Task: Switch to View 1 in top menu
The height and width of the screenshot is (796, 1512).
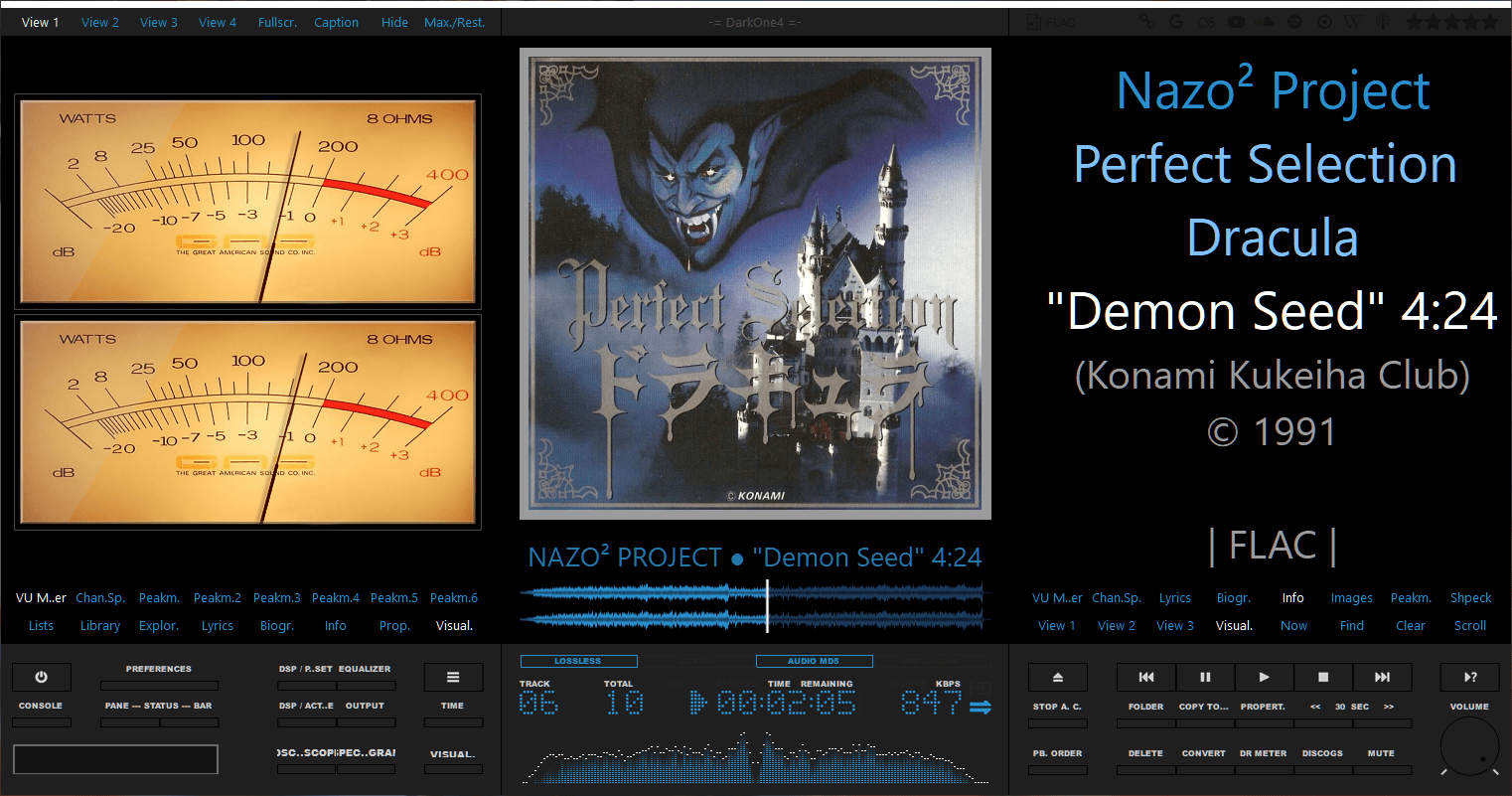Action: 41,22
